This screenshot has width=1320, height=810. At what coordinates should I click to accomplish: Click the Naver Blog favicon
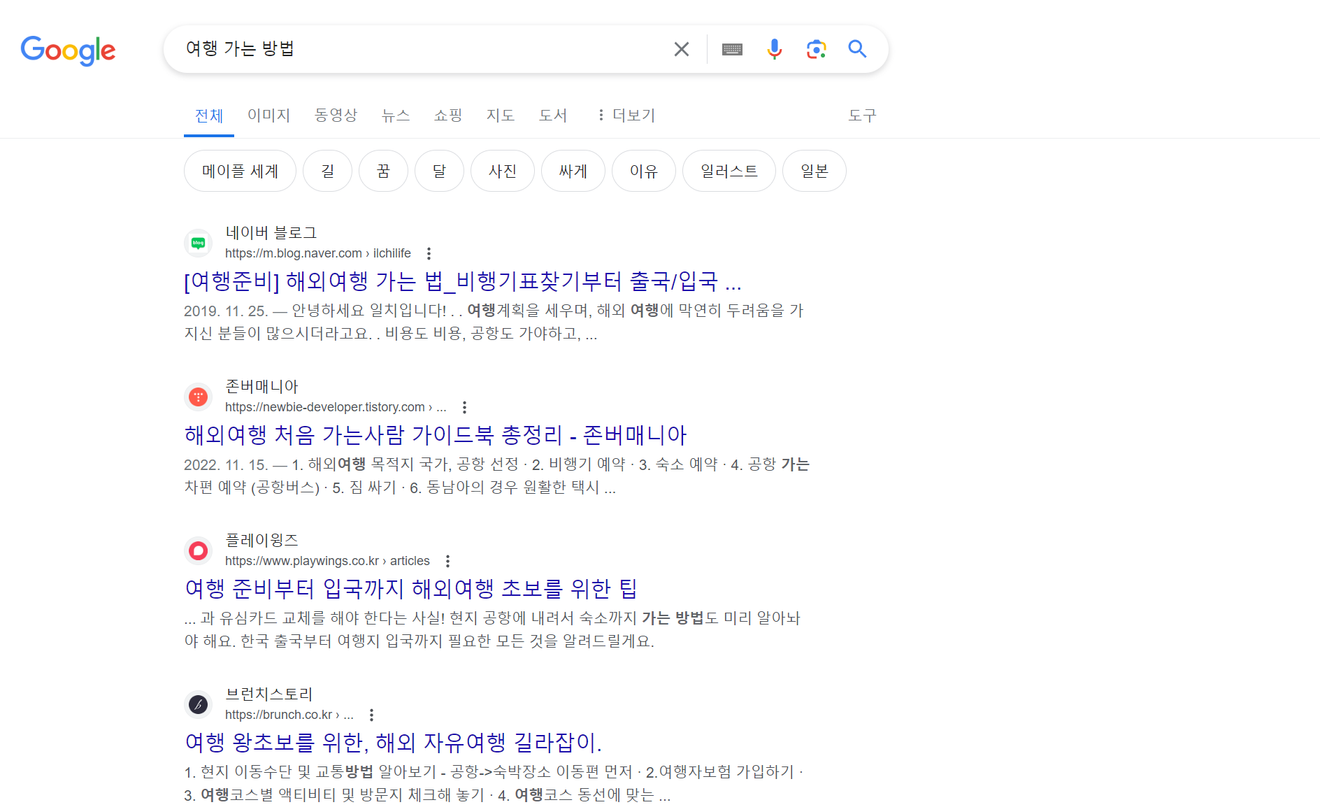198,243
